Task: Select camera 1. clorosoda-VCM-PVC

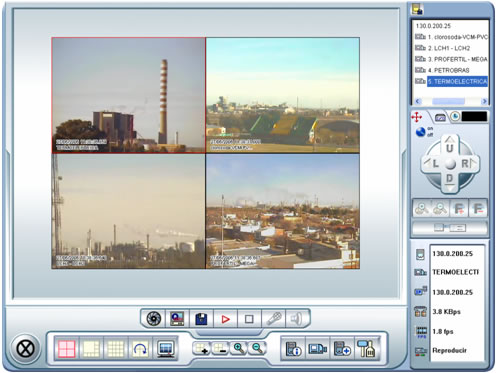Action: tap(451, 37)
